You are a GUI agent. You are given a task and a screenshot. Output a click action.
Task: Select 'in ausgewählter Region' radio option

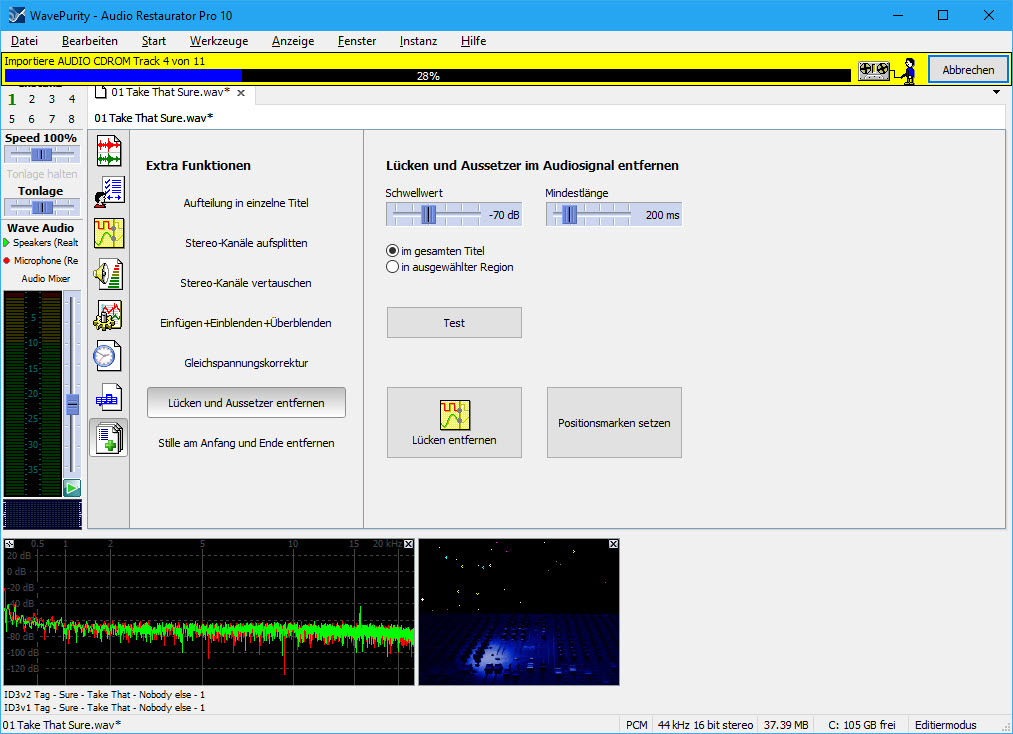pos(392,267)
